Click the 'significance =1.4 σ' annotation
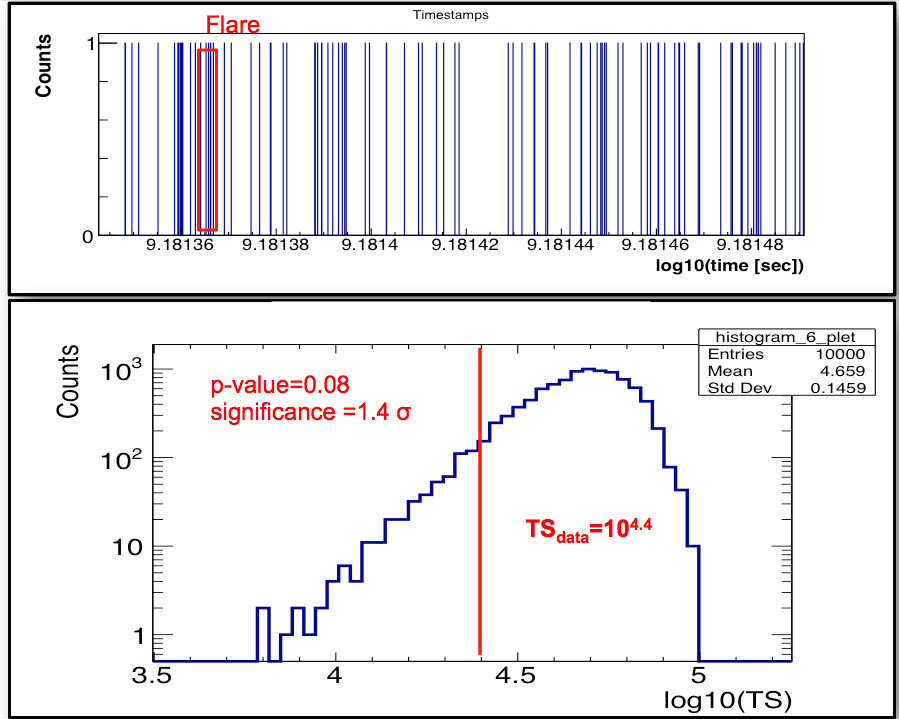 (x=310, y=412)
